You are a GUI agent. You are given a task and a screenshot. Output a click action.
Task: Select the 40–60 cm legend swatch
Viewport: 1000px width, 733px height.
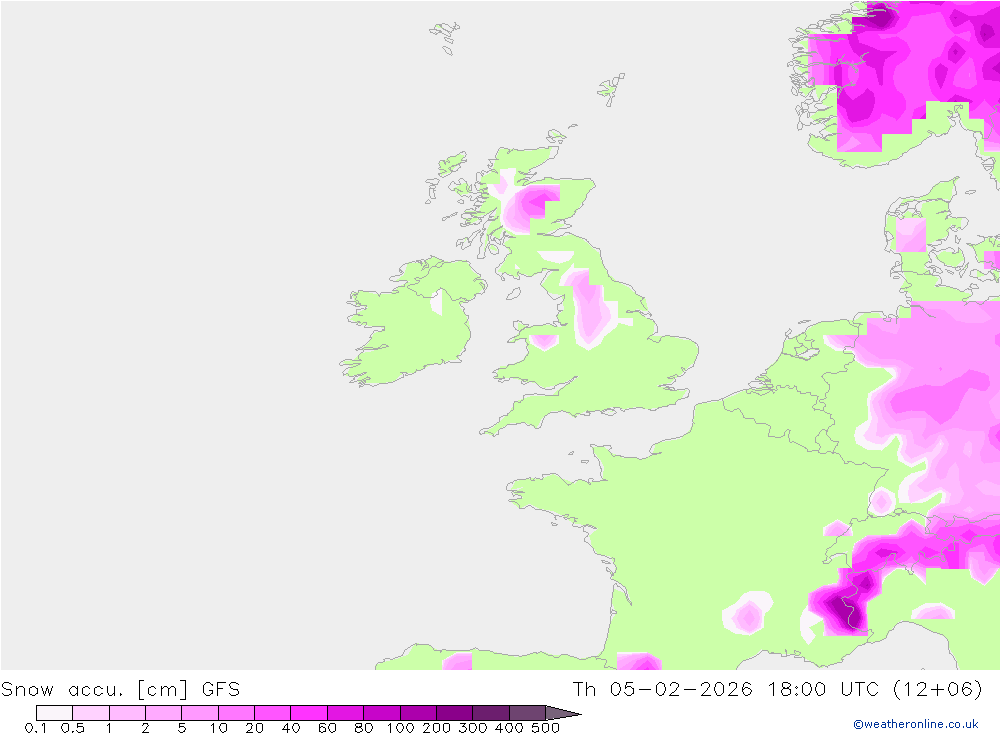tap(309, 713)
